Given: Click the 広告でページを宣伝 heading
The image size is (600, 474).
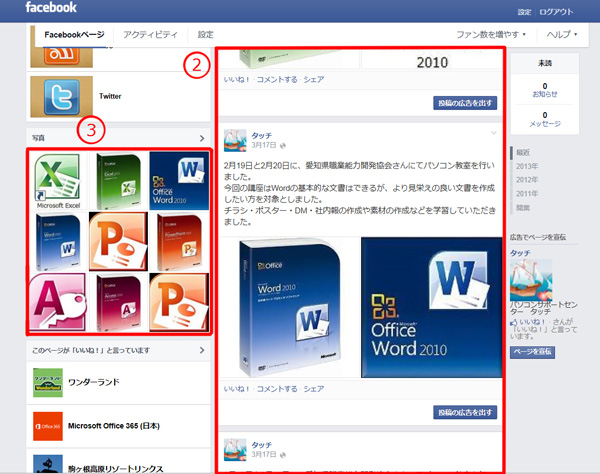Looking at the screenshot, I should coord(538,237).
